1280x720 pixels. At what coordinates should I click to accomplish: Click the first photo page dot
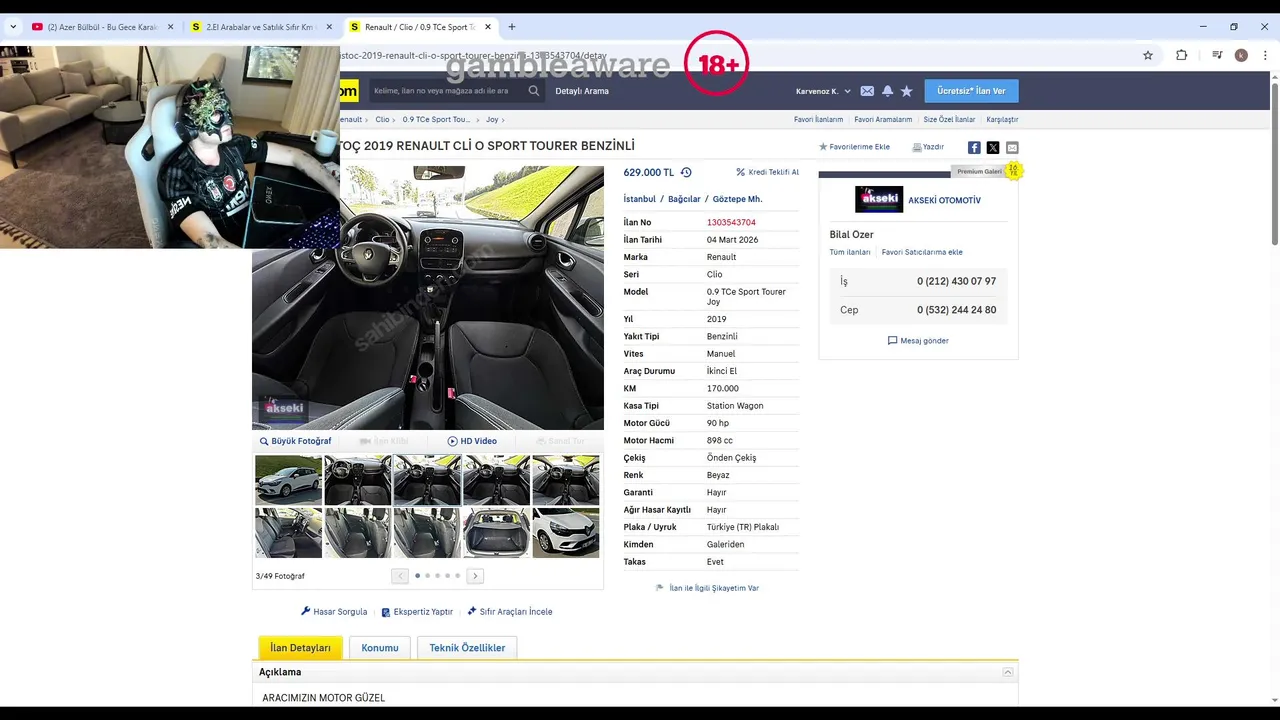tap(417, 576)
